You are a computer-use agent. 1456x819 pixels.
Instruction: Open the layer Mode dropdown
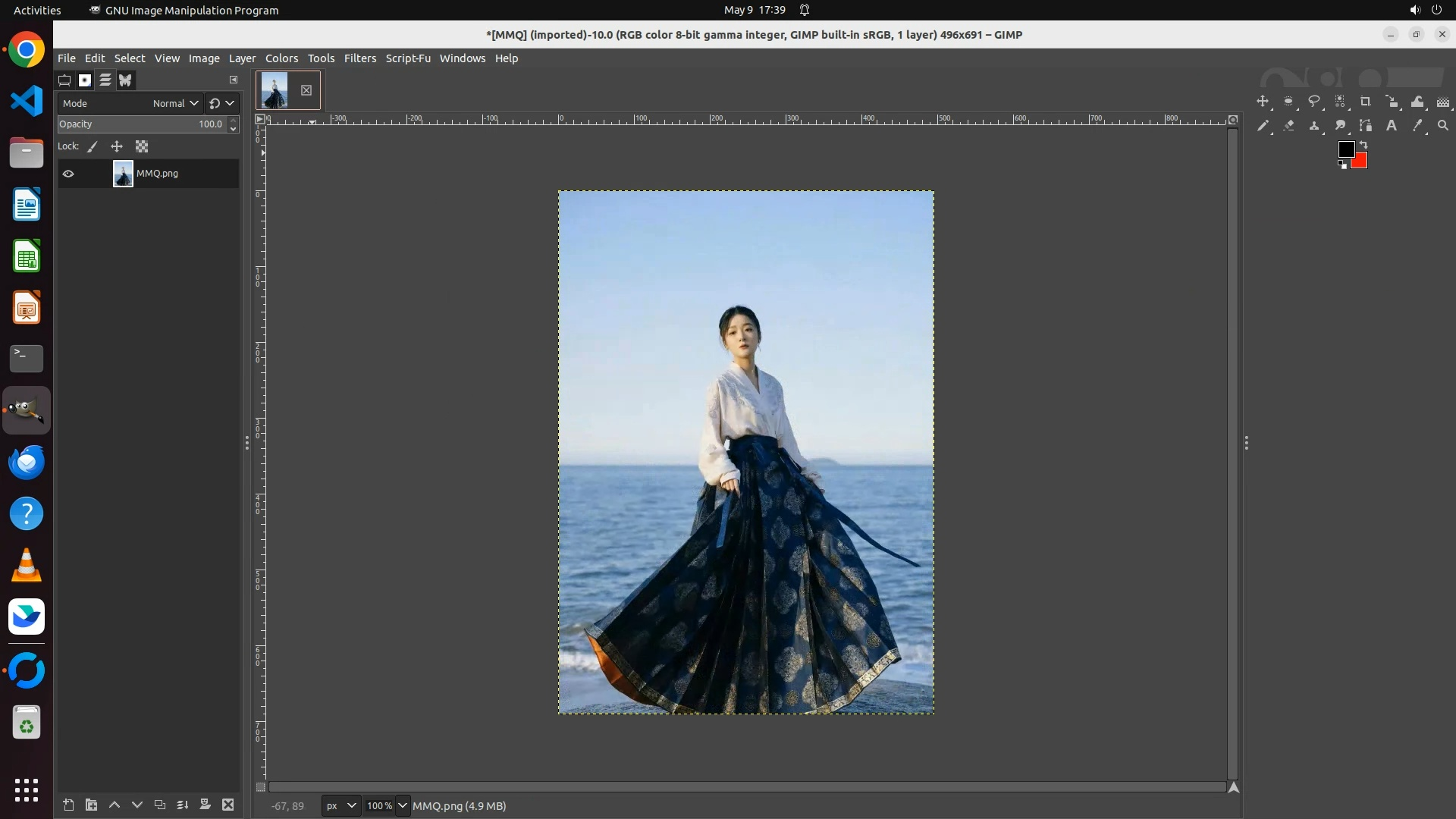(175, 103)
